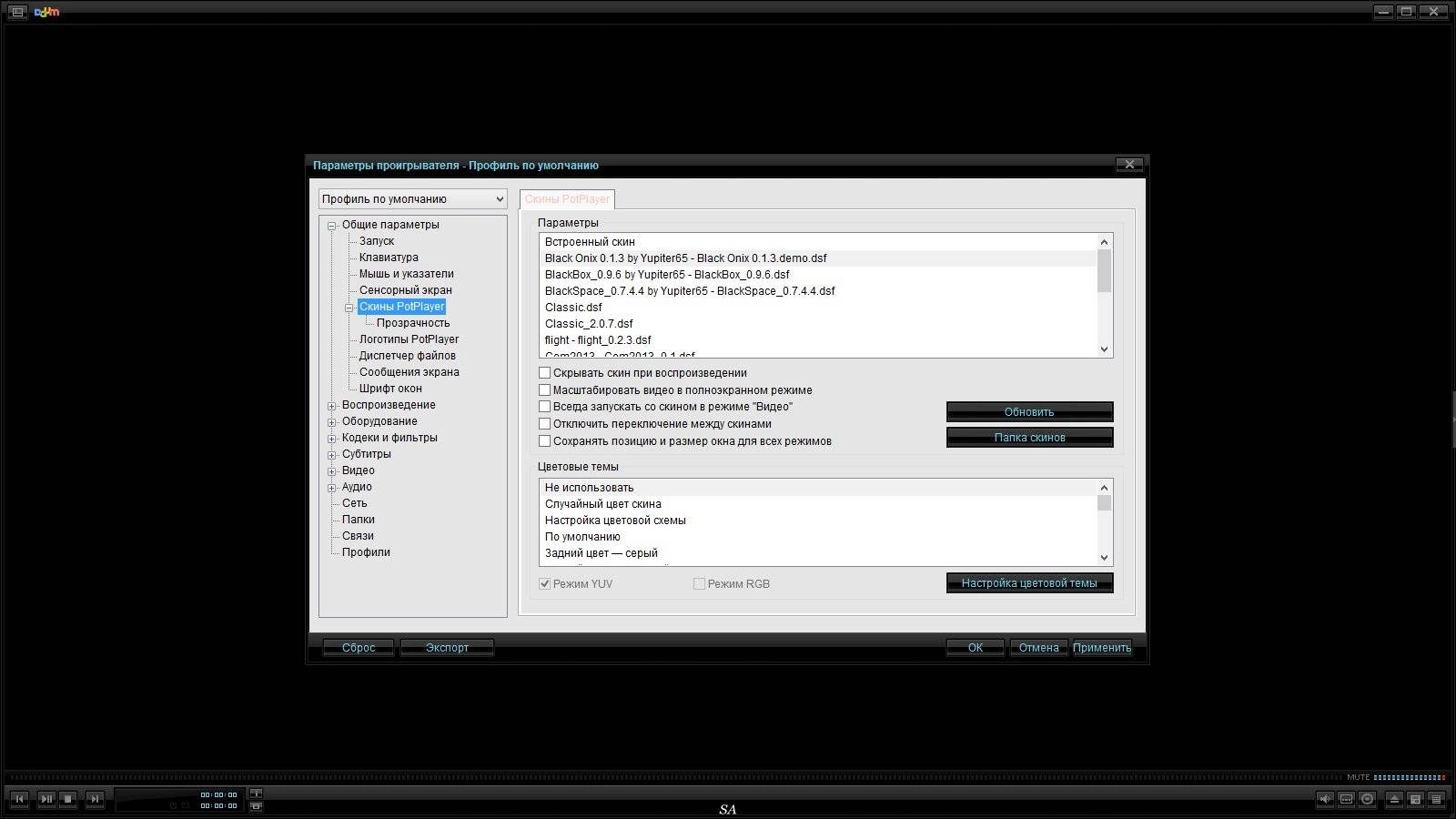Click the 'Применить' button
The height and width of the screenshot is (819, 1456).
[x=1102, y=648]
